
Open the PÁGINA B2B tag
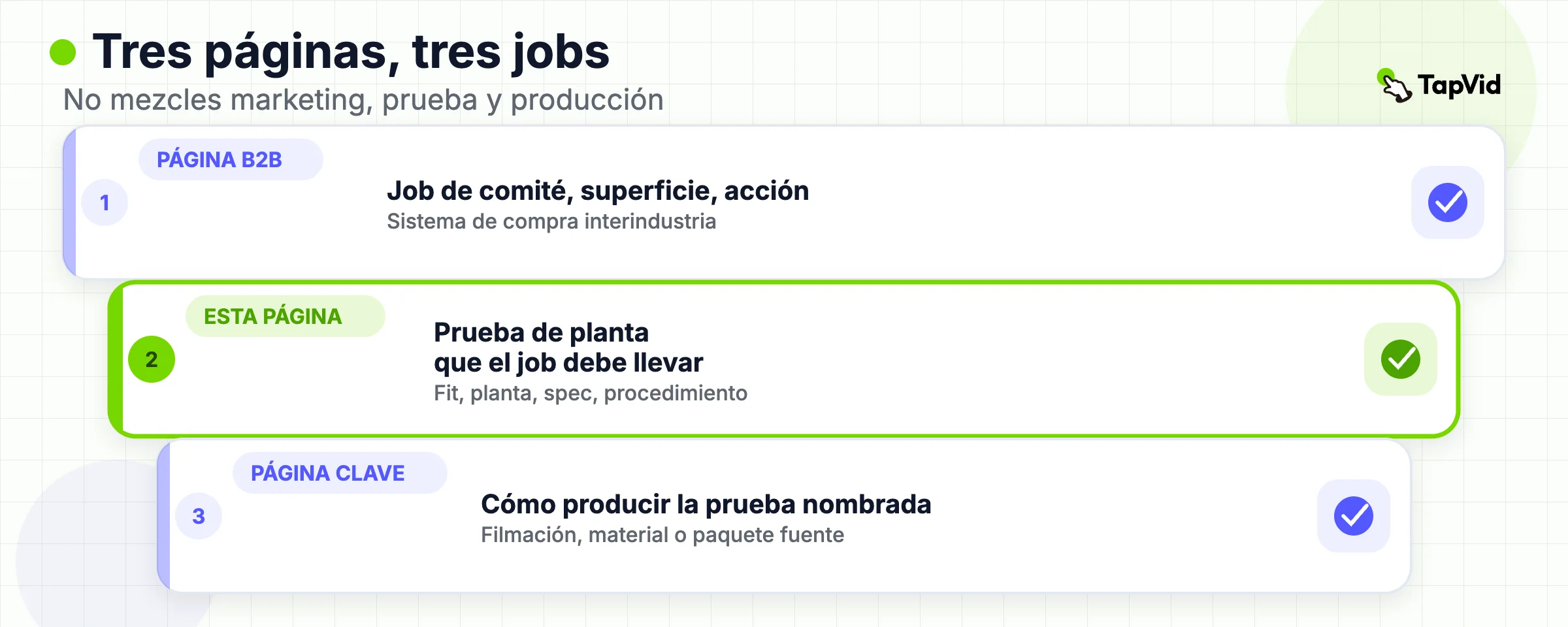coord(231,159)
